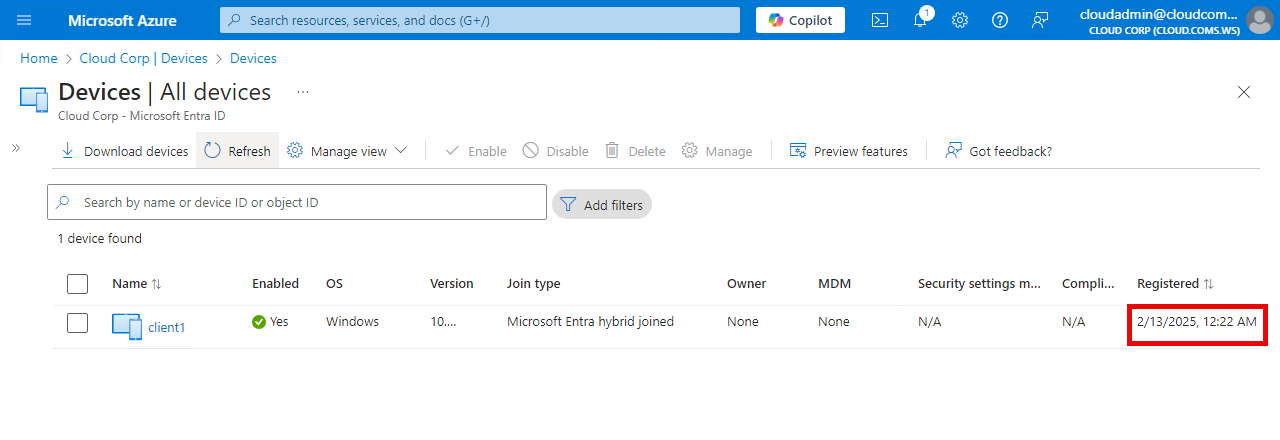Open the notifications bell
The width and height of the screenshot is (1280, 440).
920,20
